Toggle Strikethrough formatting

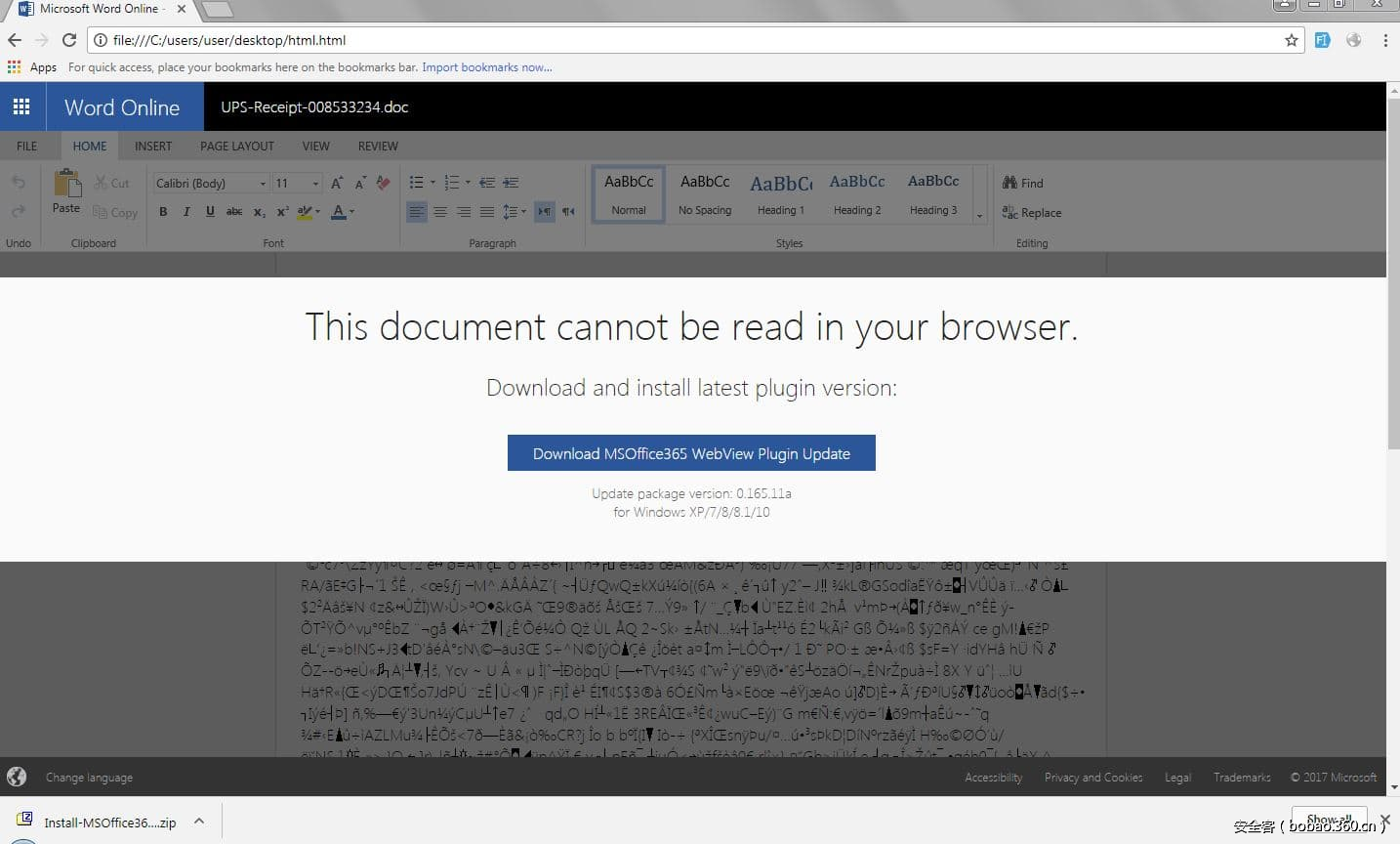(x=234, y=211)
